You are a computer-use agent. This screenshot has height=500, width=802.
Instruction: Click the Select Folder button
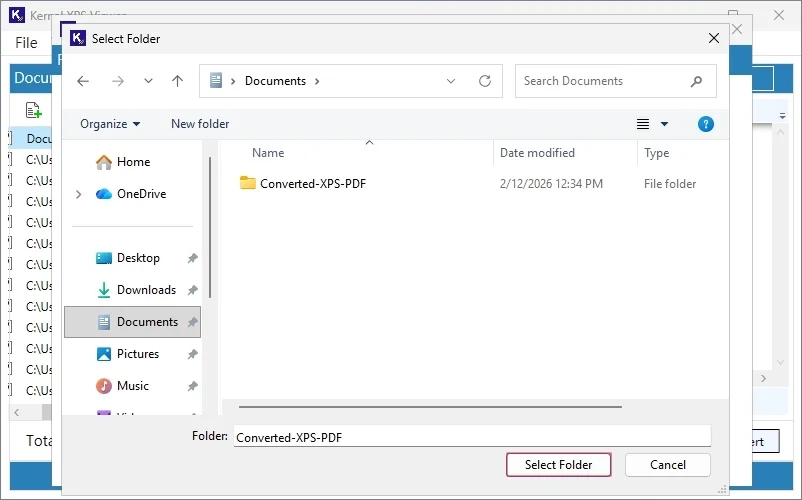[x=558, y=465]
